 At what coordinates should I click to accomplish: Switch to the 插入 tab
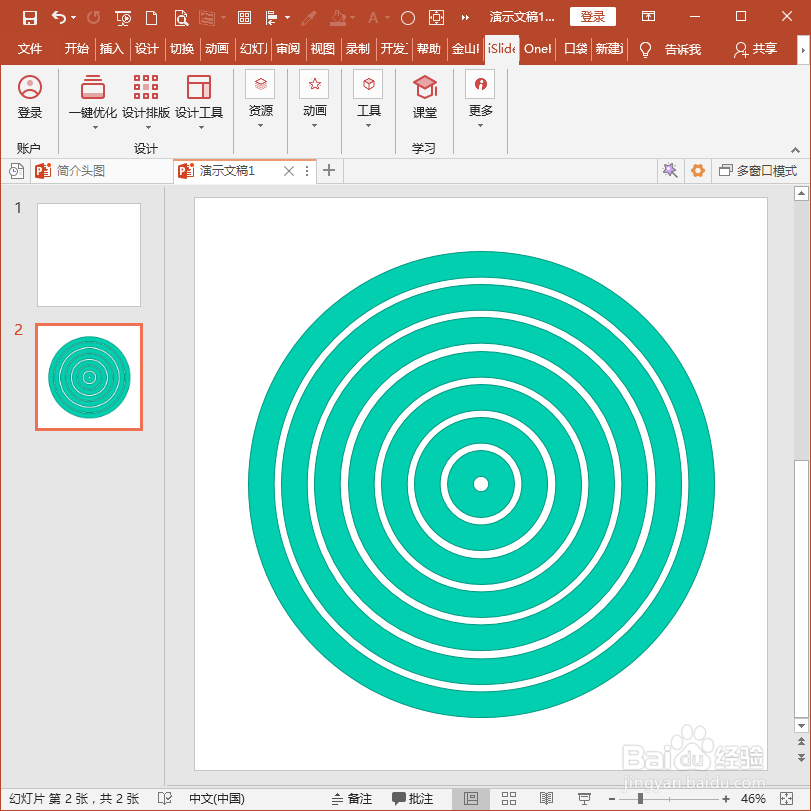pyautogui.click(x=112, y=49)
